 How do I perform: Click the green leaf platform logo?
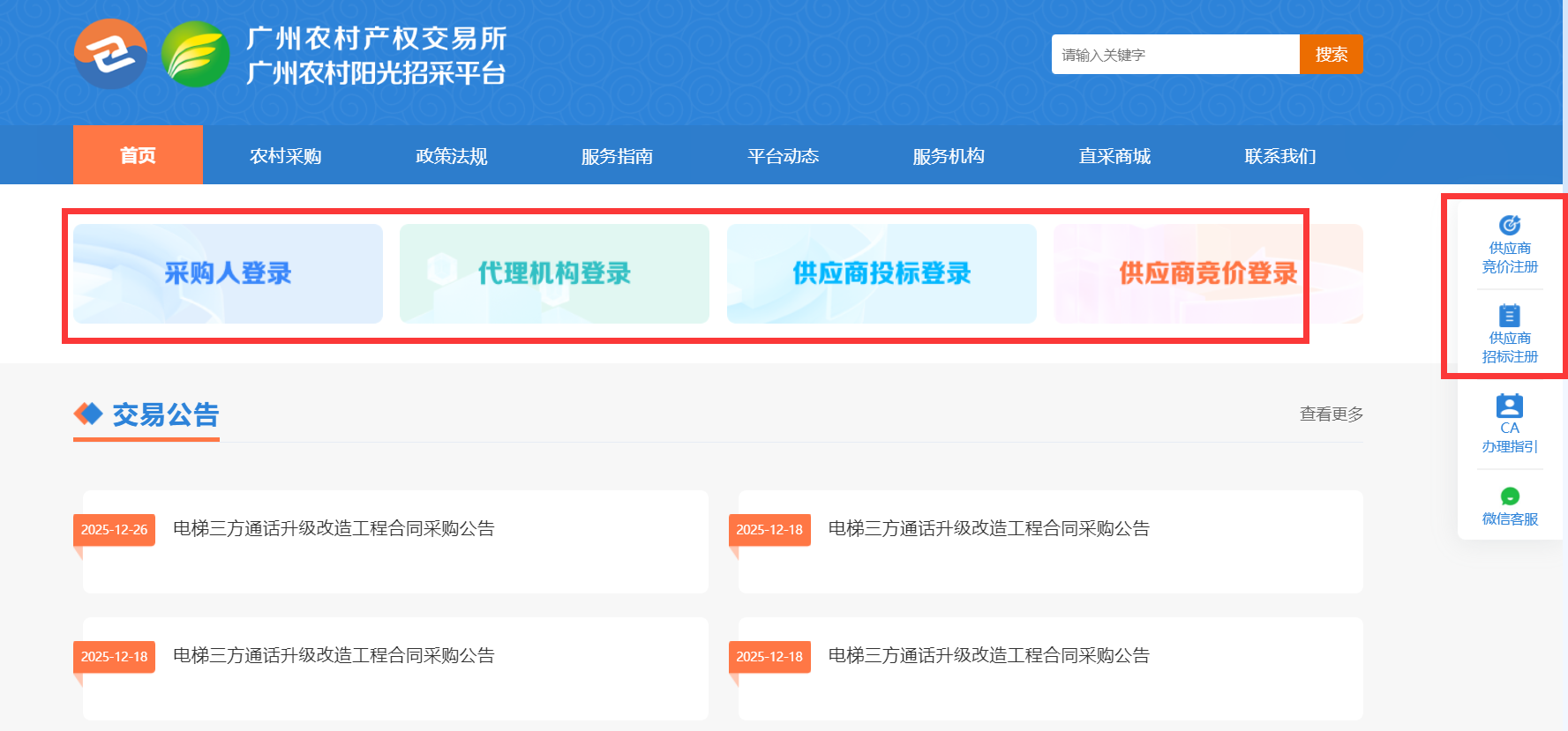point(195,55)
